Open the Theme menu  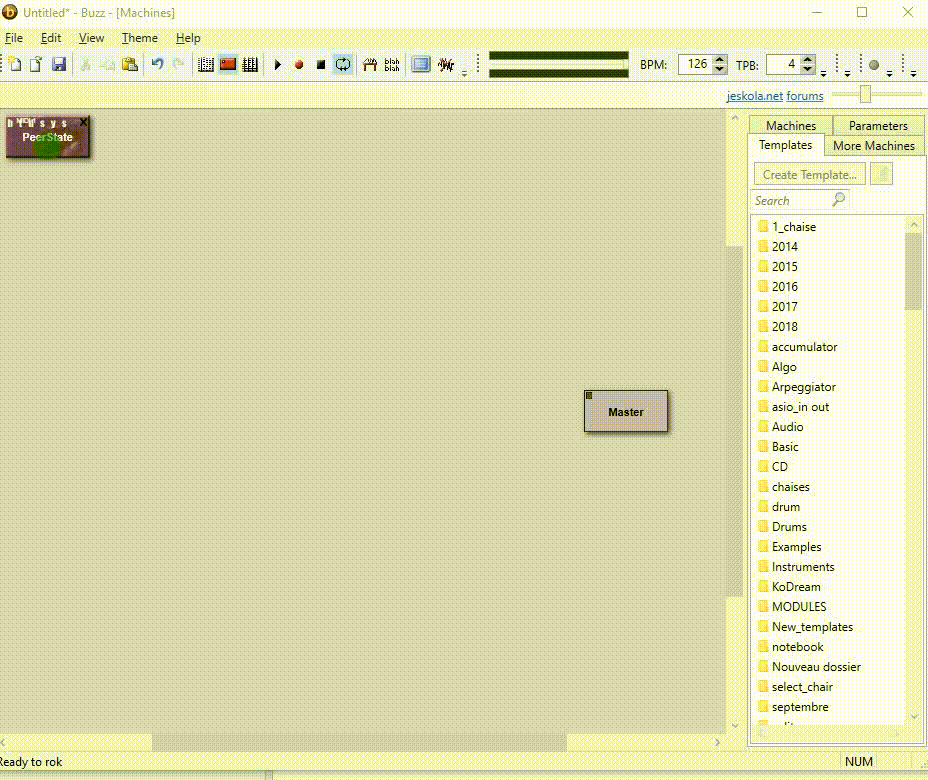[x=139, y=38]
